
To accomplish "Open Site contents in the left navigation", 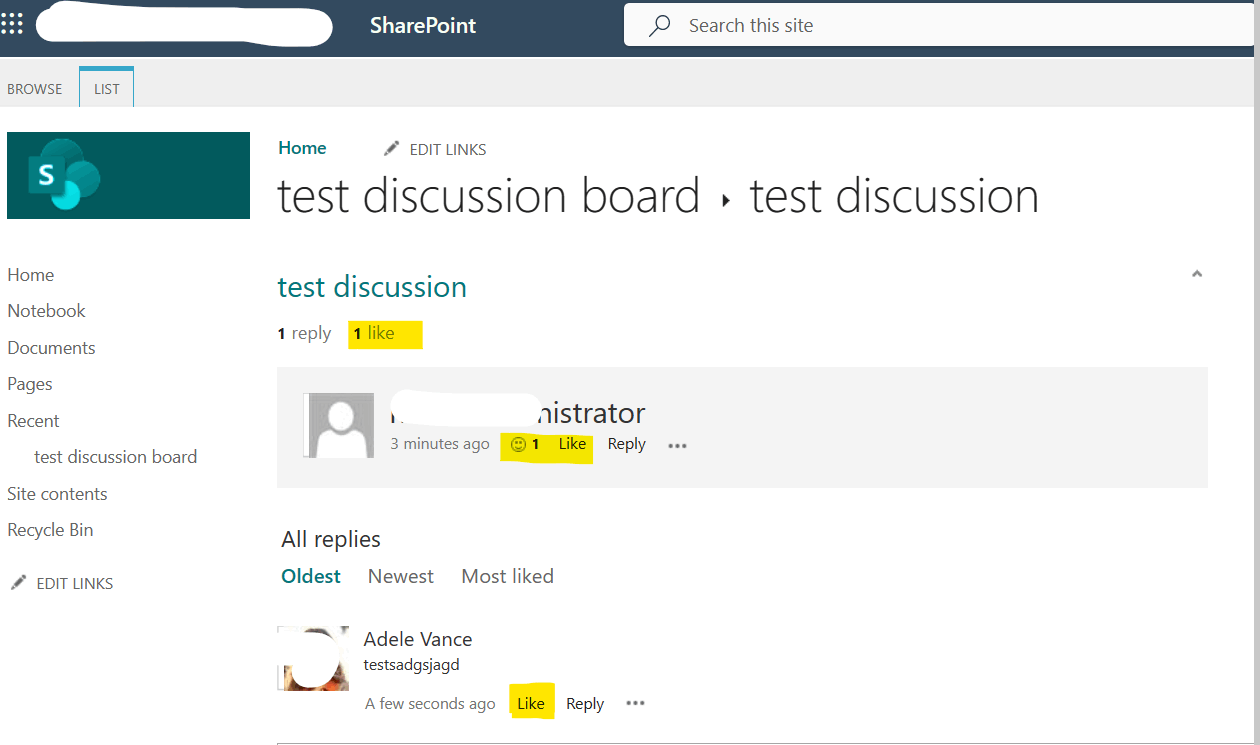I will pos(57,494).
